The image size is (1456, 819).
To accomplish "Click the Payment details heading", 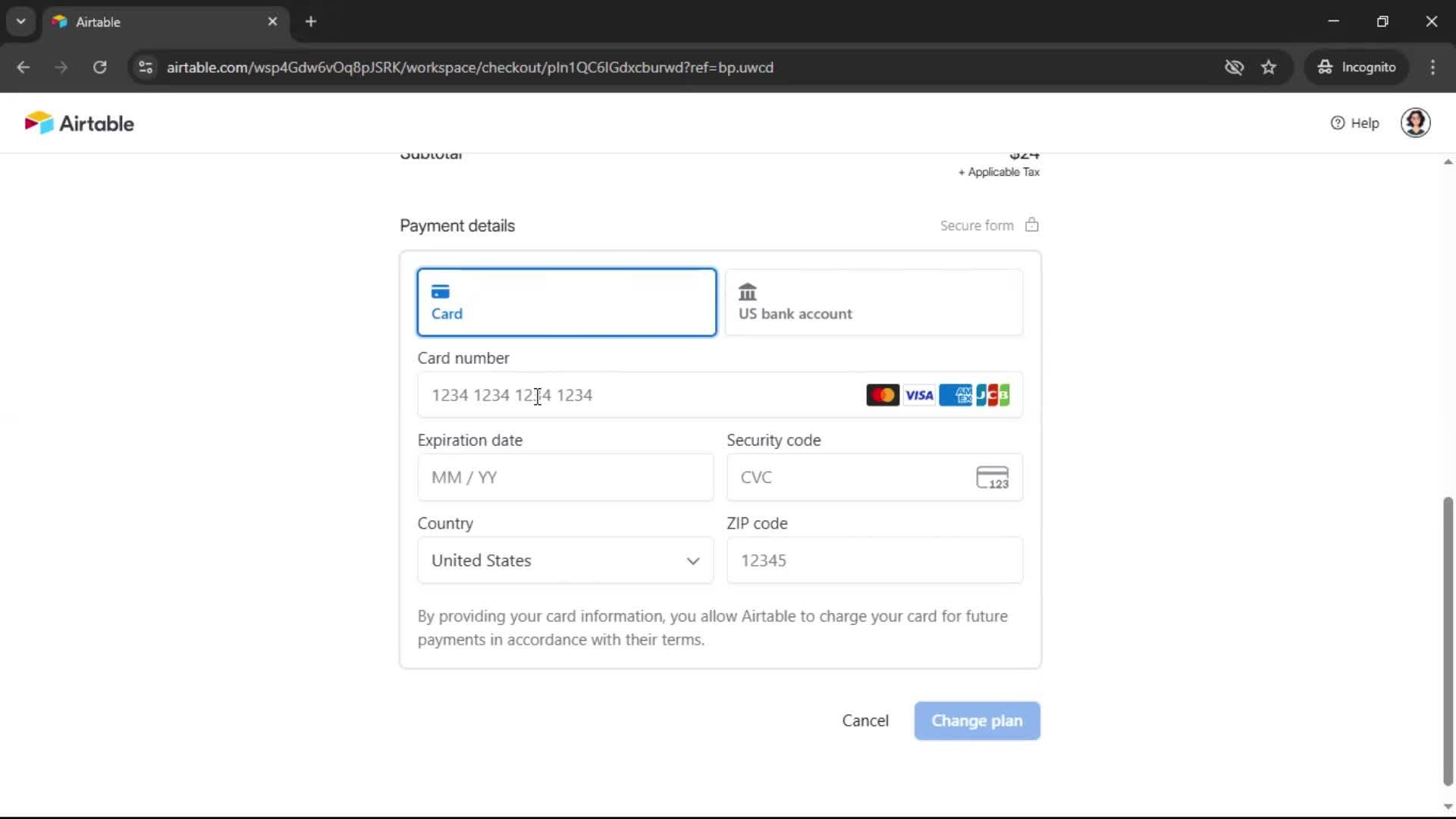I will 457,226.
